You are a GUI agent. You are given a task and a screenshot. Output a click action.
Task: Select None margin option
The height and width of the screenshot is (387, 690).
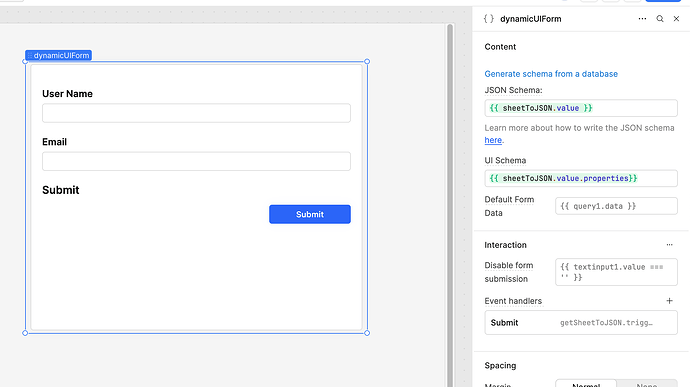click(647, 383)
